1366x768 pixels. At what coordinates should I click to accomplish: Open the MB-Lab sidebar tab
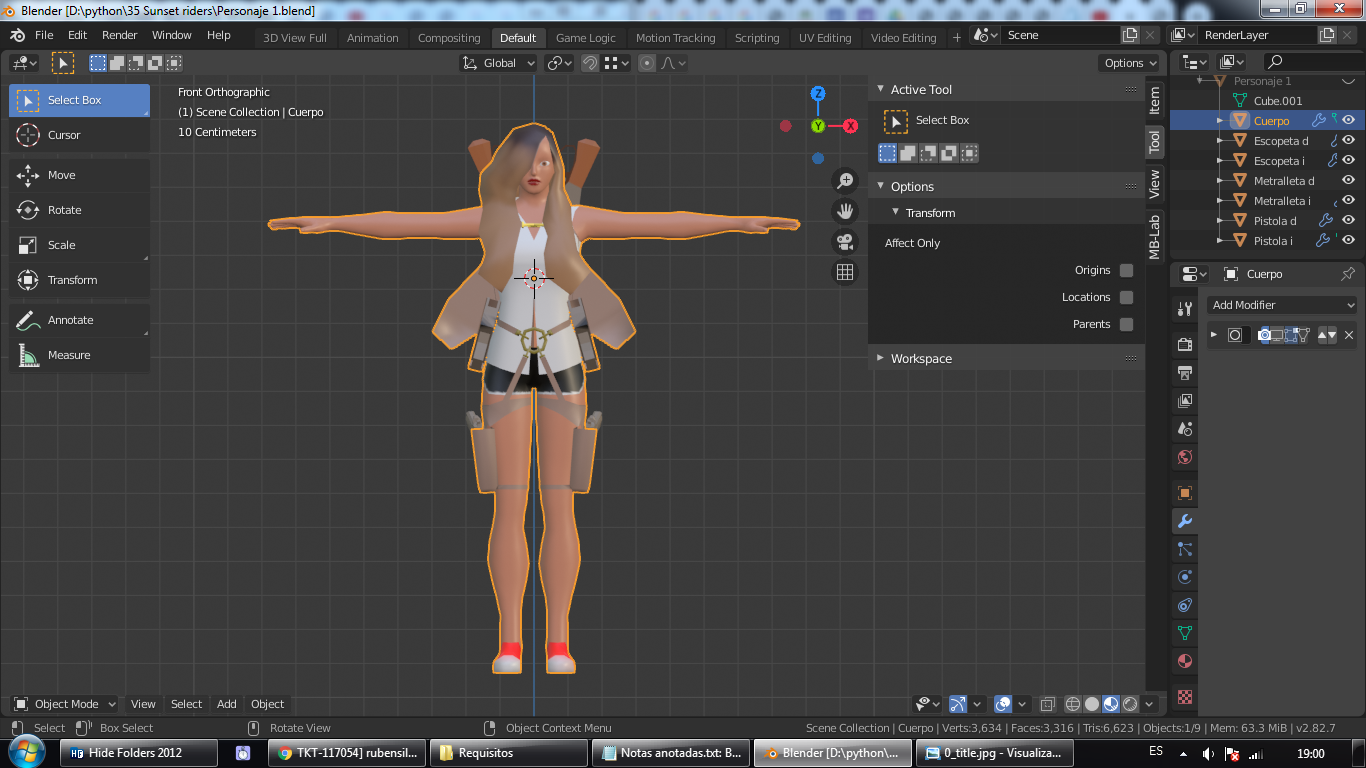point(1154,237)
